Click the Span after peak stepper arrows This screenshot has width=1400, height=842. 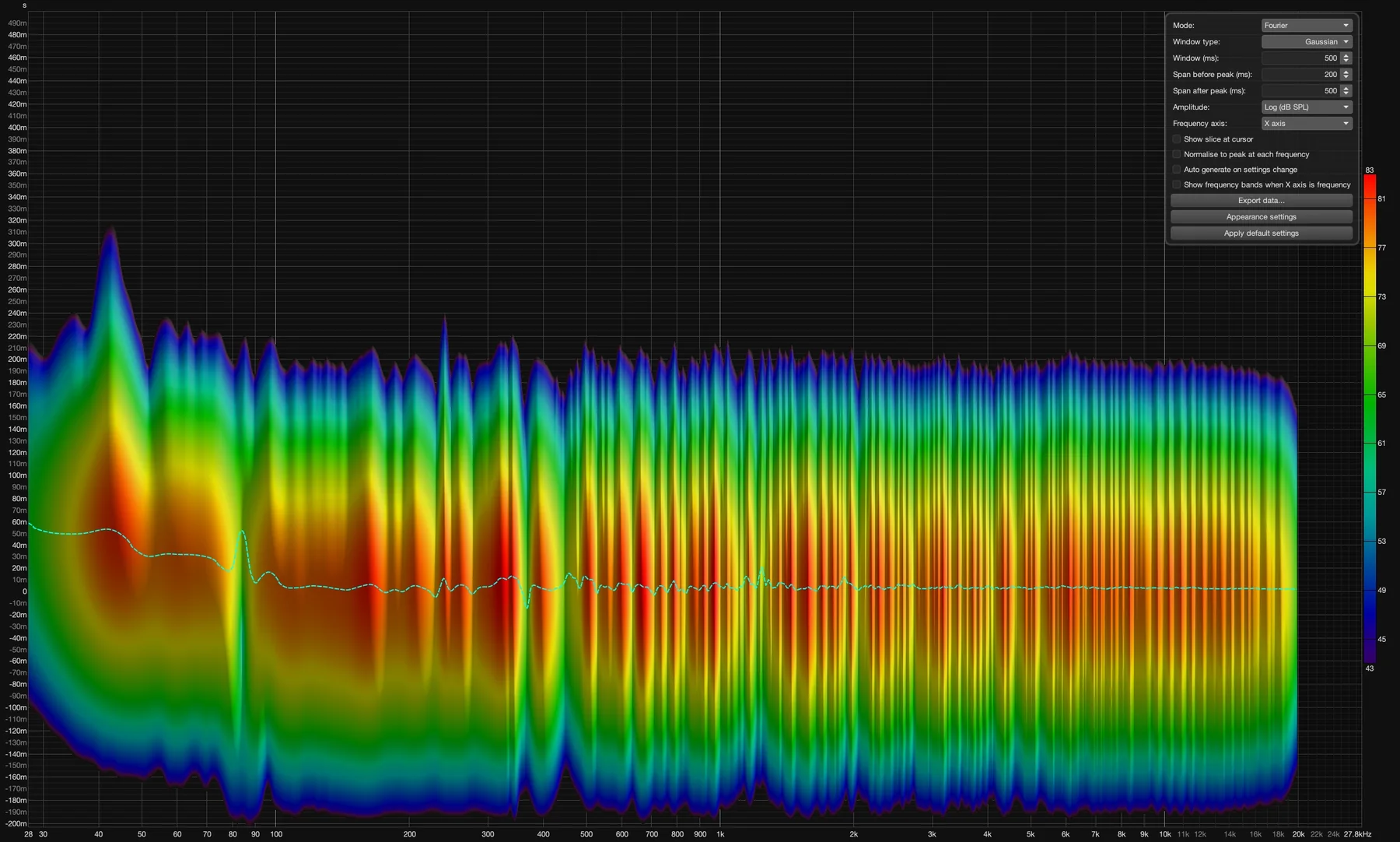[1346, 91]
